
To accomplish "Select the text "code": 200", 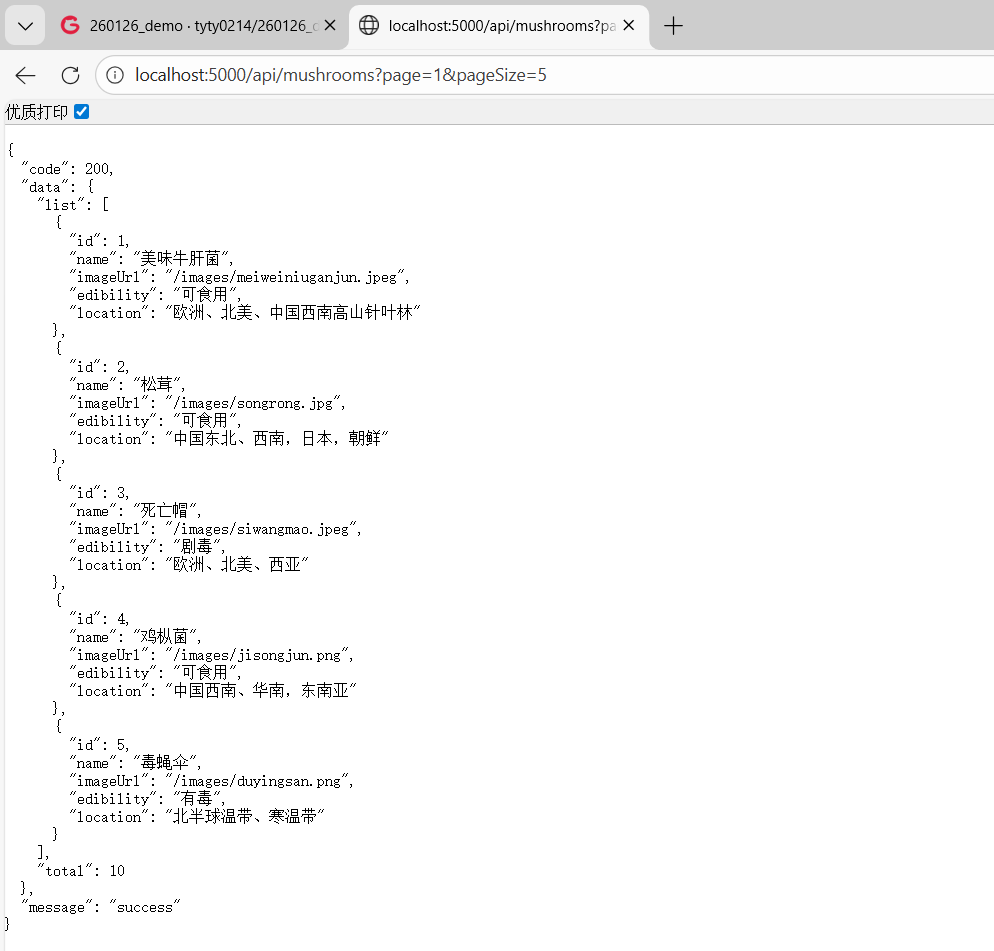I will click(x=67, y=169).
